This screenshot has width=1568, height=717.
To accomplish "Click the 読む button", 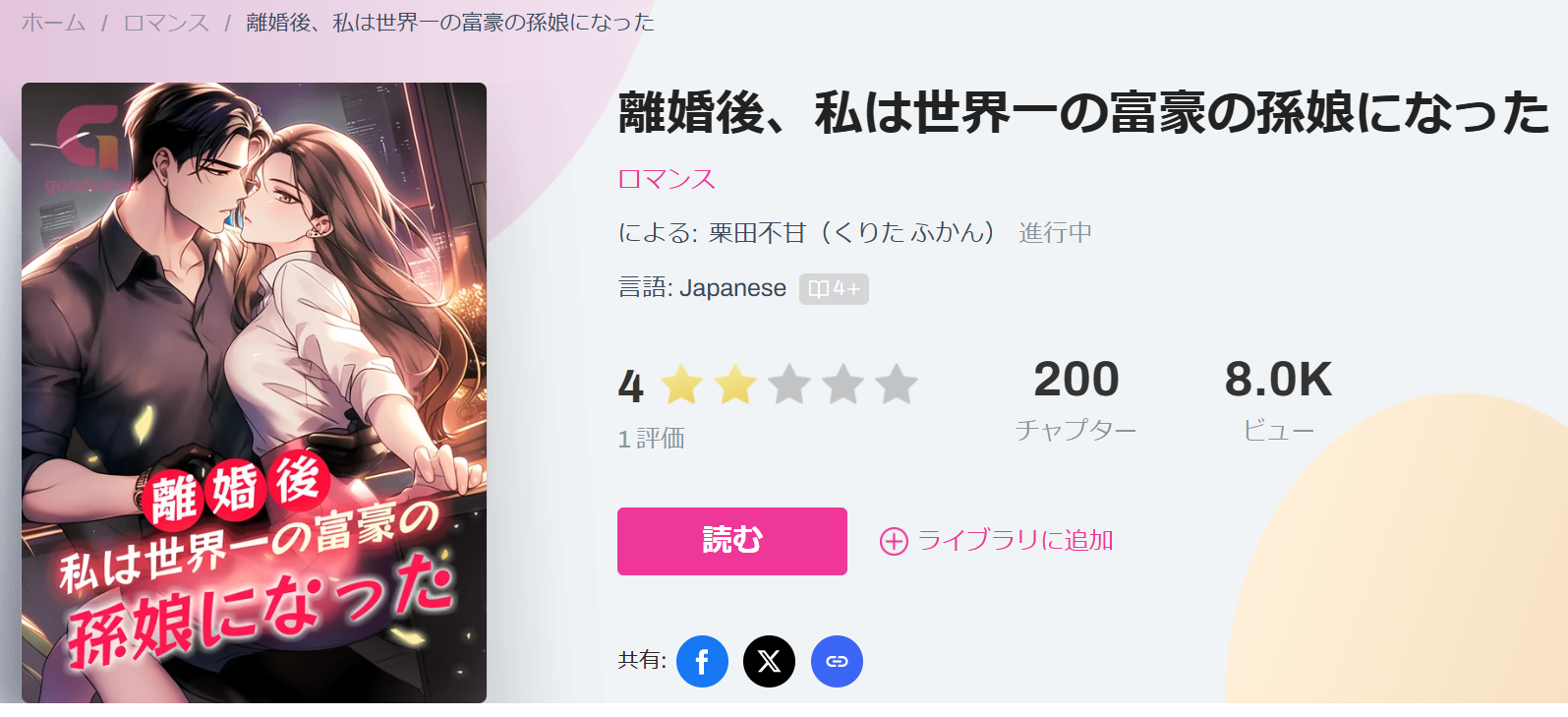I will coord(732,541).
